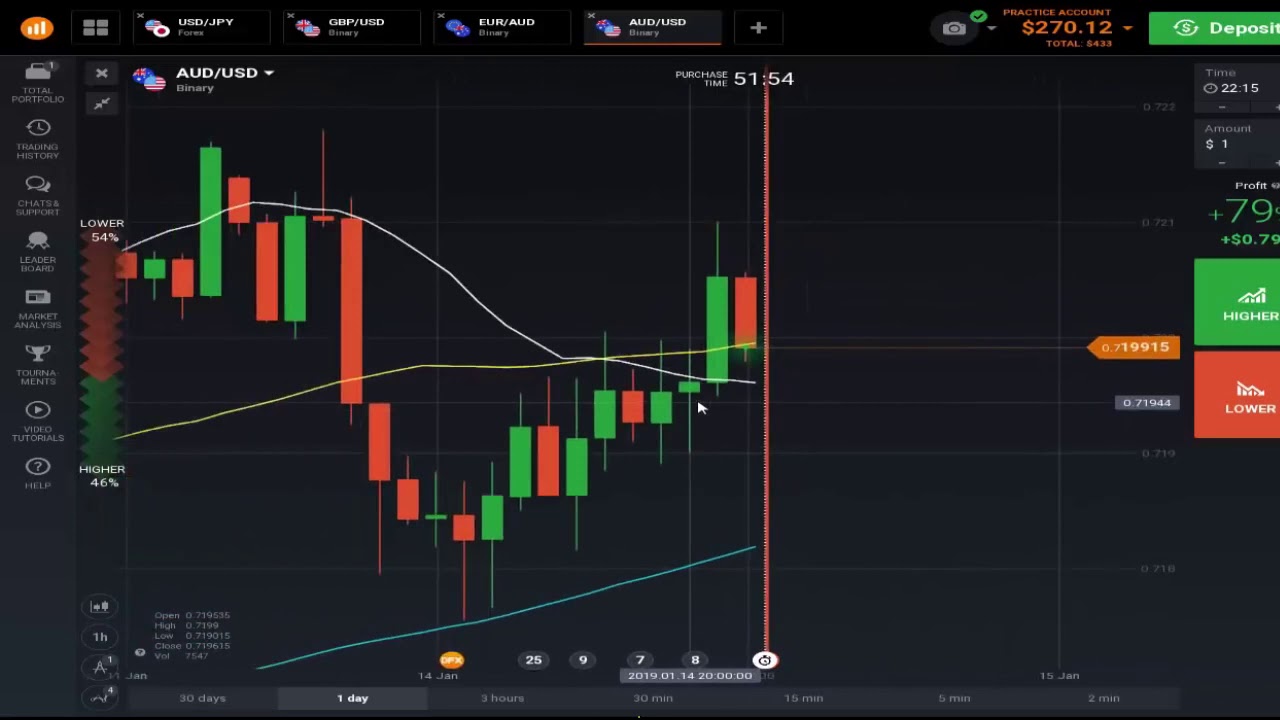Screen dimensions: 1280x720
Task: Decrease expiration time with minus
Action: tap(1222, 107)
